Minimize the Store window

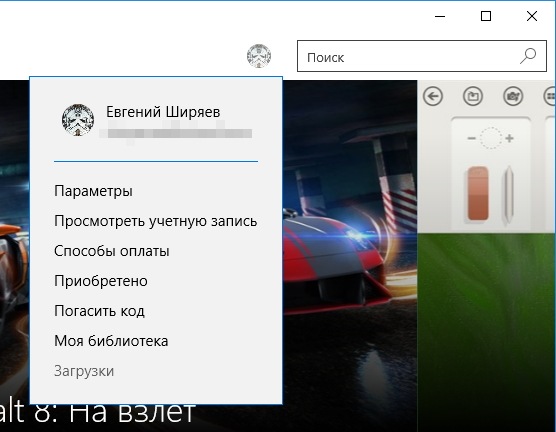tap(440, 16)
